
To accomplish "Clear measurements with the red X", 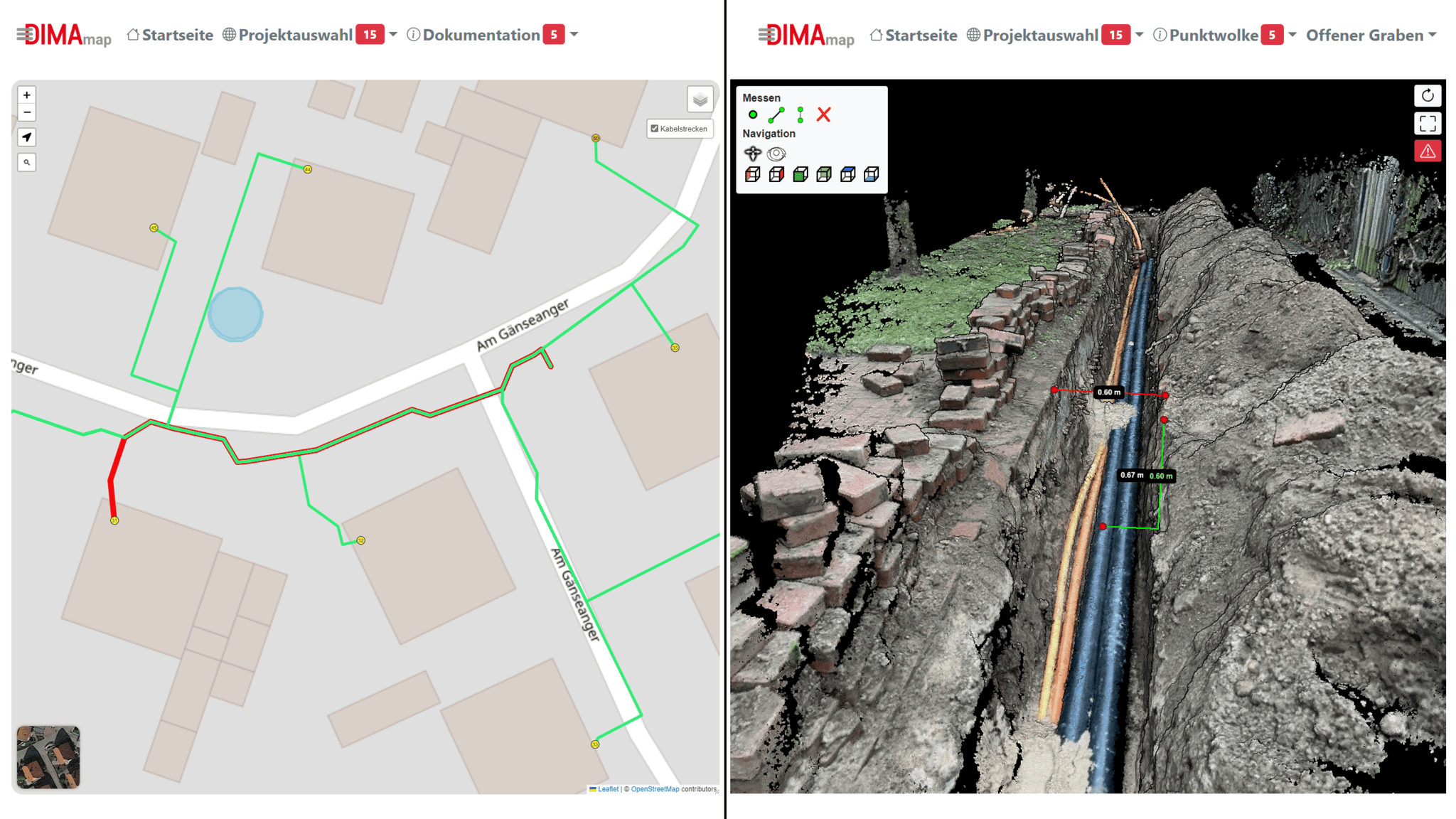I will point(824,114).
